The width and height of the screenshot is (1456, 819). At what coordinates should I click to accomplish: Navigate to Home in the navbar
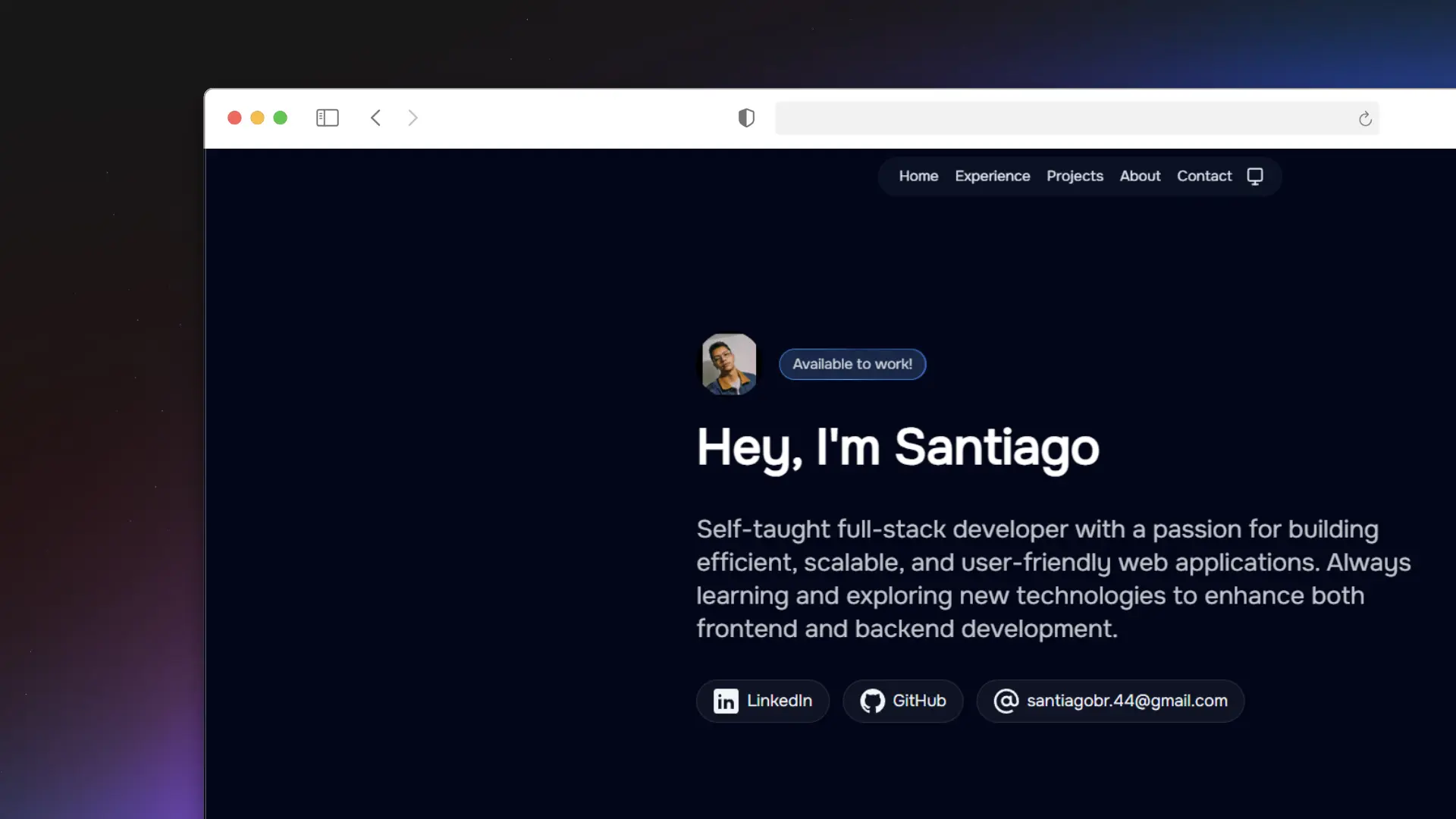click(918, 176)
